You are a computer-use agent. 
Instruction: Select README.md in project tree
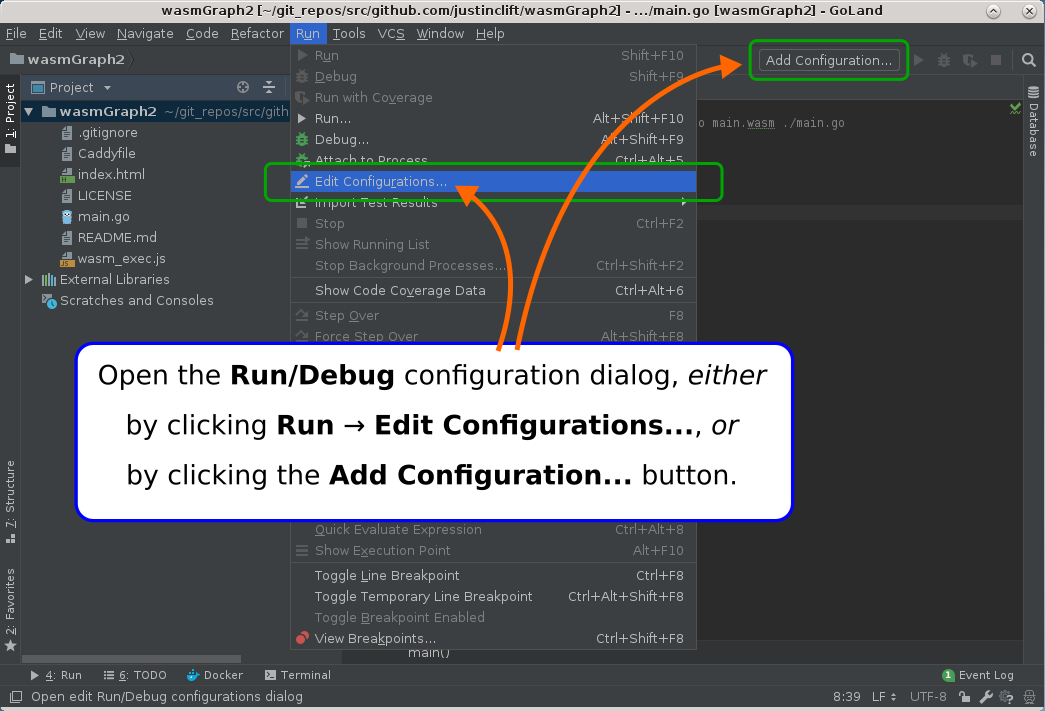(117, 237)
